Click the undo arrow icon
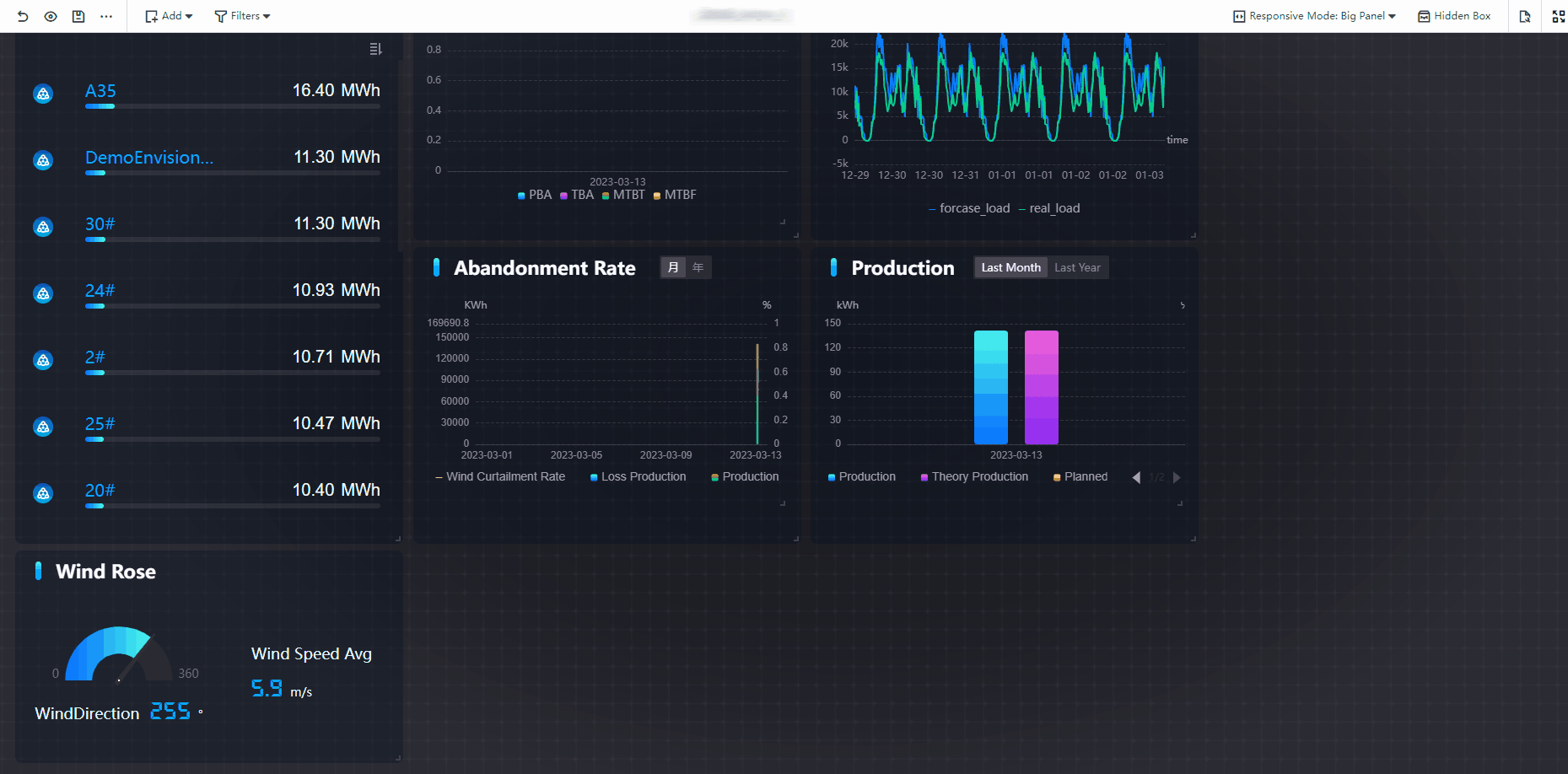The width and height of the screenshot is (1568, 774). pos(23,16)
